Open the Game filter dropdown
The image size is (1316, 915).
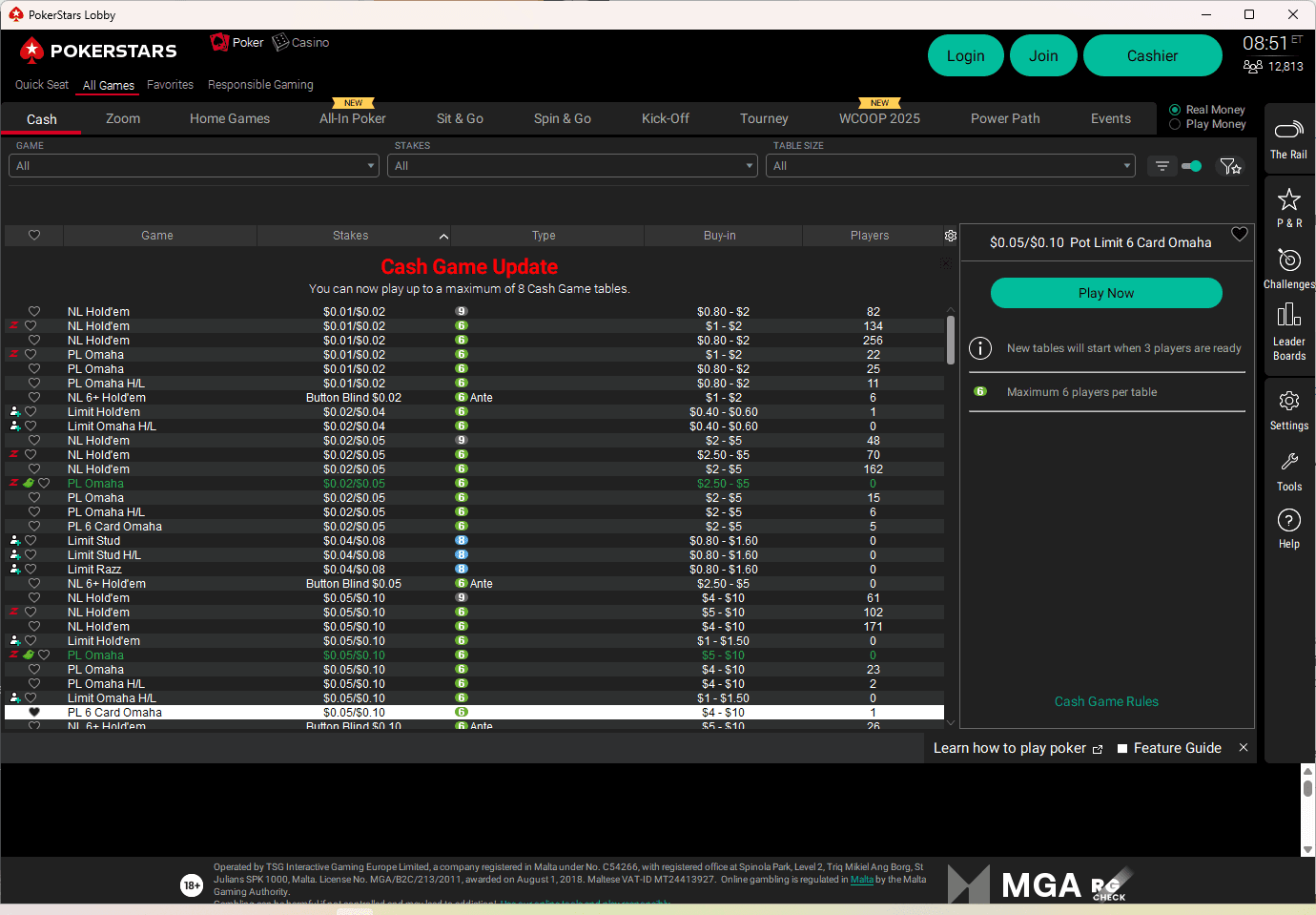pos(195,166)
